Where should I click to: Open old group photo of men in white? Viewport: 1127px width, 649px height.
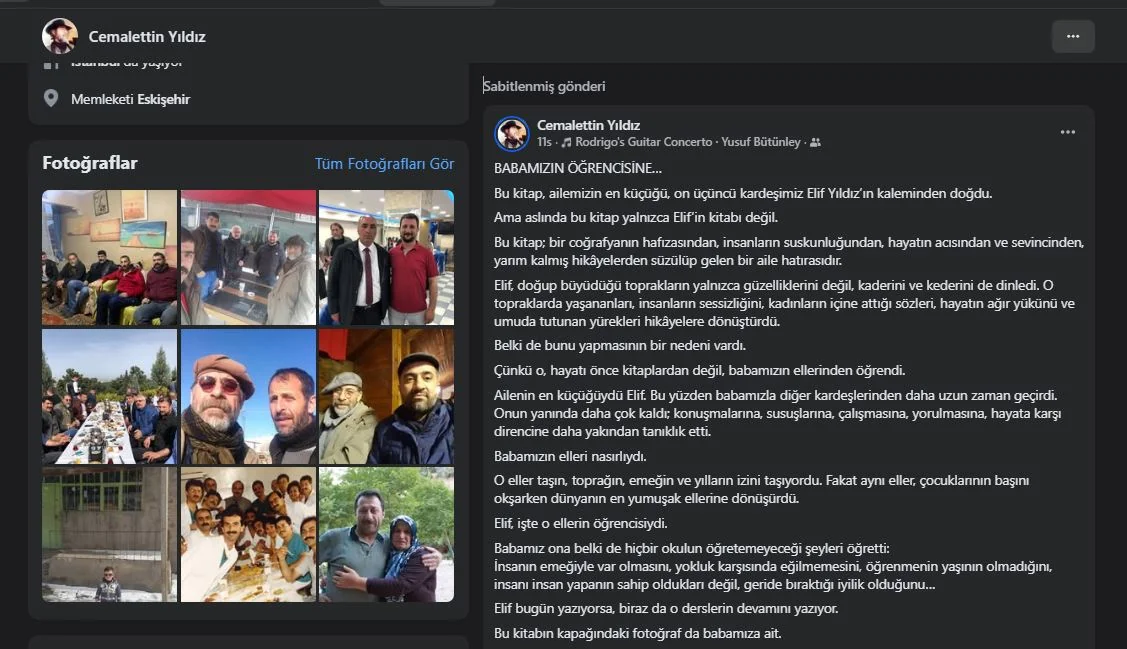click(x=248, y=535)
